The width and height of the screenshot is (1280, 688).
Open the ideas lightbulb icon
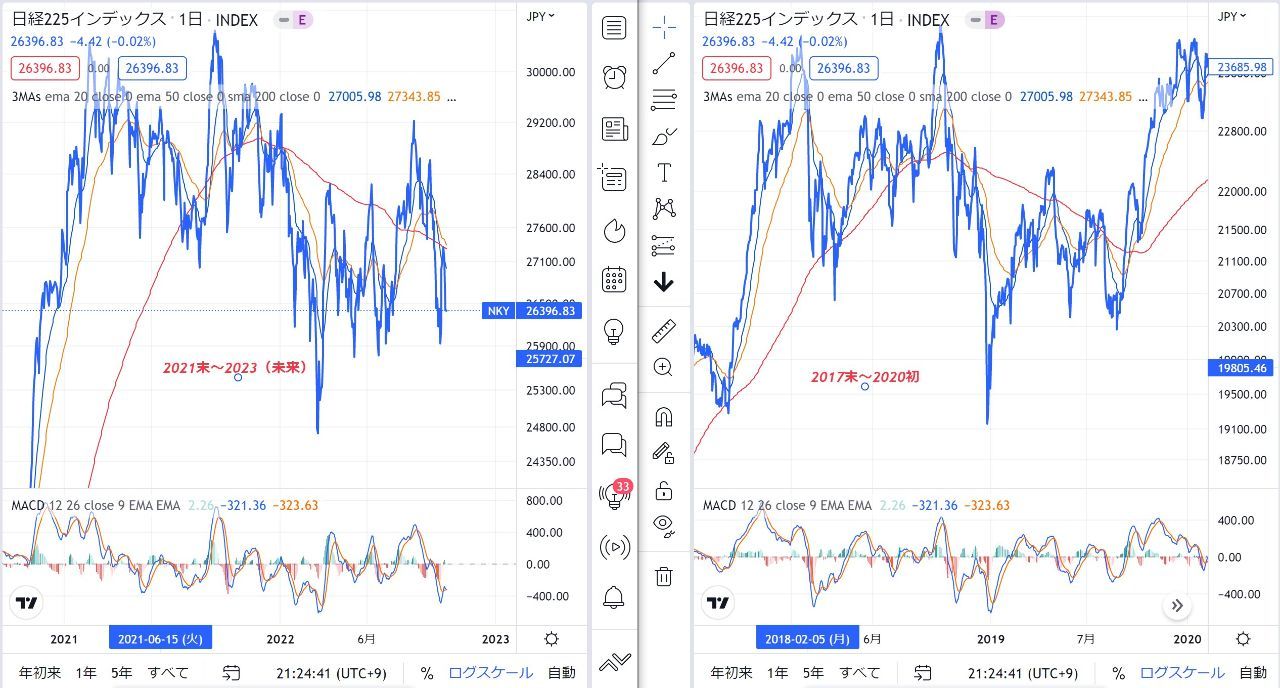point(614,331)
